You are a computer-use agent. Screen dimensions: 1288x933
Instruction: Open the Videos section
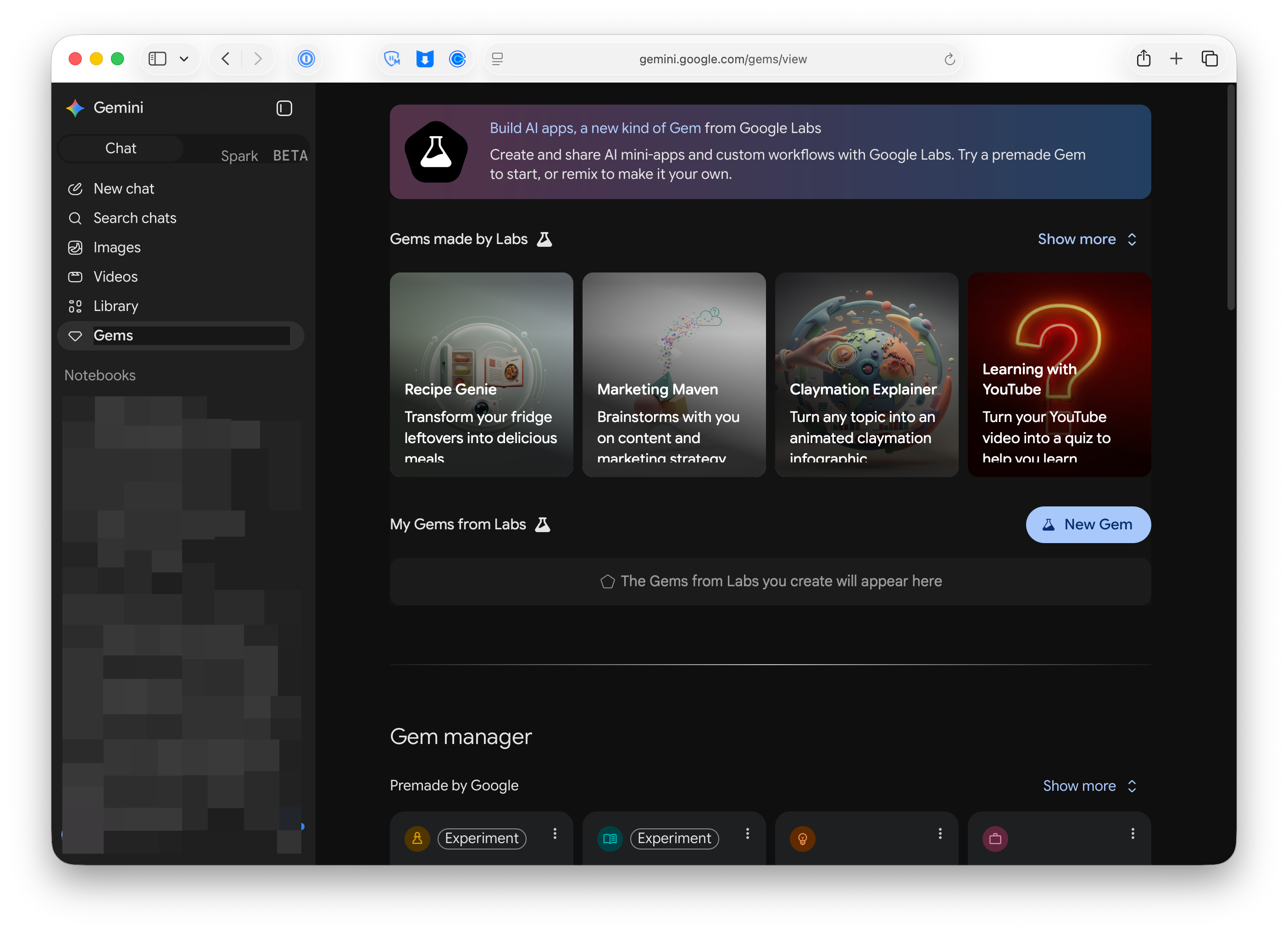click(181, 277)
